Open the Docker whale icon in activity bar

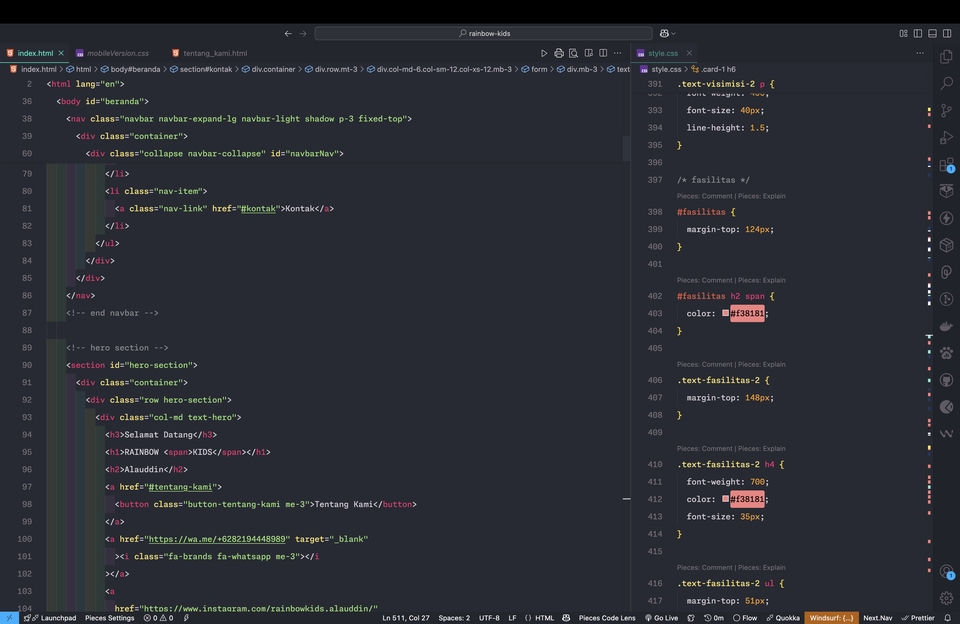point(947,326)
